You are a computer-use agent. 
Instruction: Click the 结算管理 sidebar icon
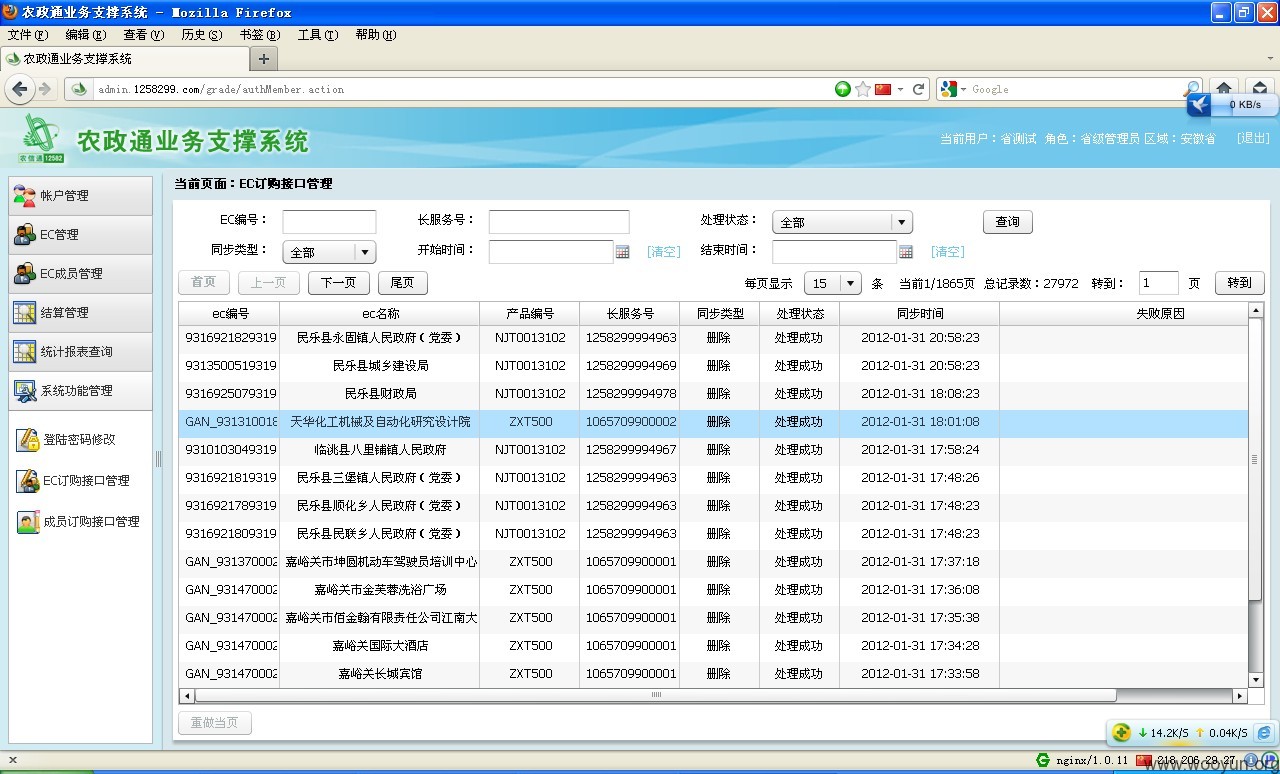click(25, 313)
